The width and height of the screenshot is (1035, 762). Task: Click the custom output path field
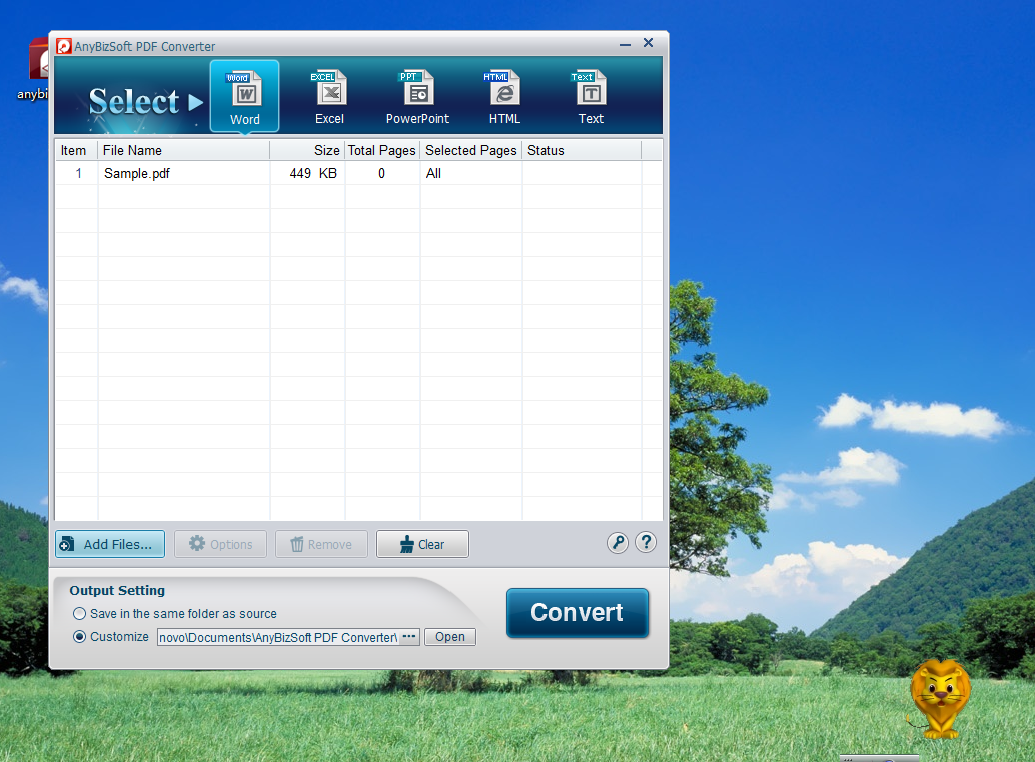(279, 637)
